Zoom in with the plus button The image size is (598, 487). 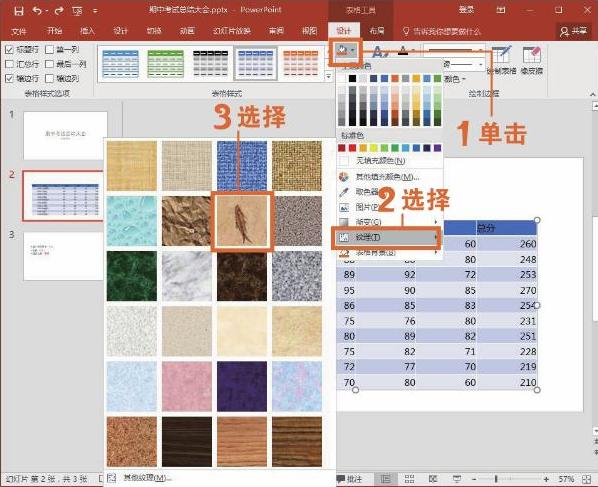(547, 479)
